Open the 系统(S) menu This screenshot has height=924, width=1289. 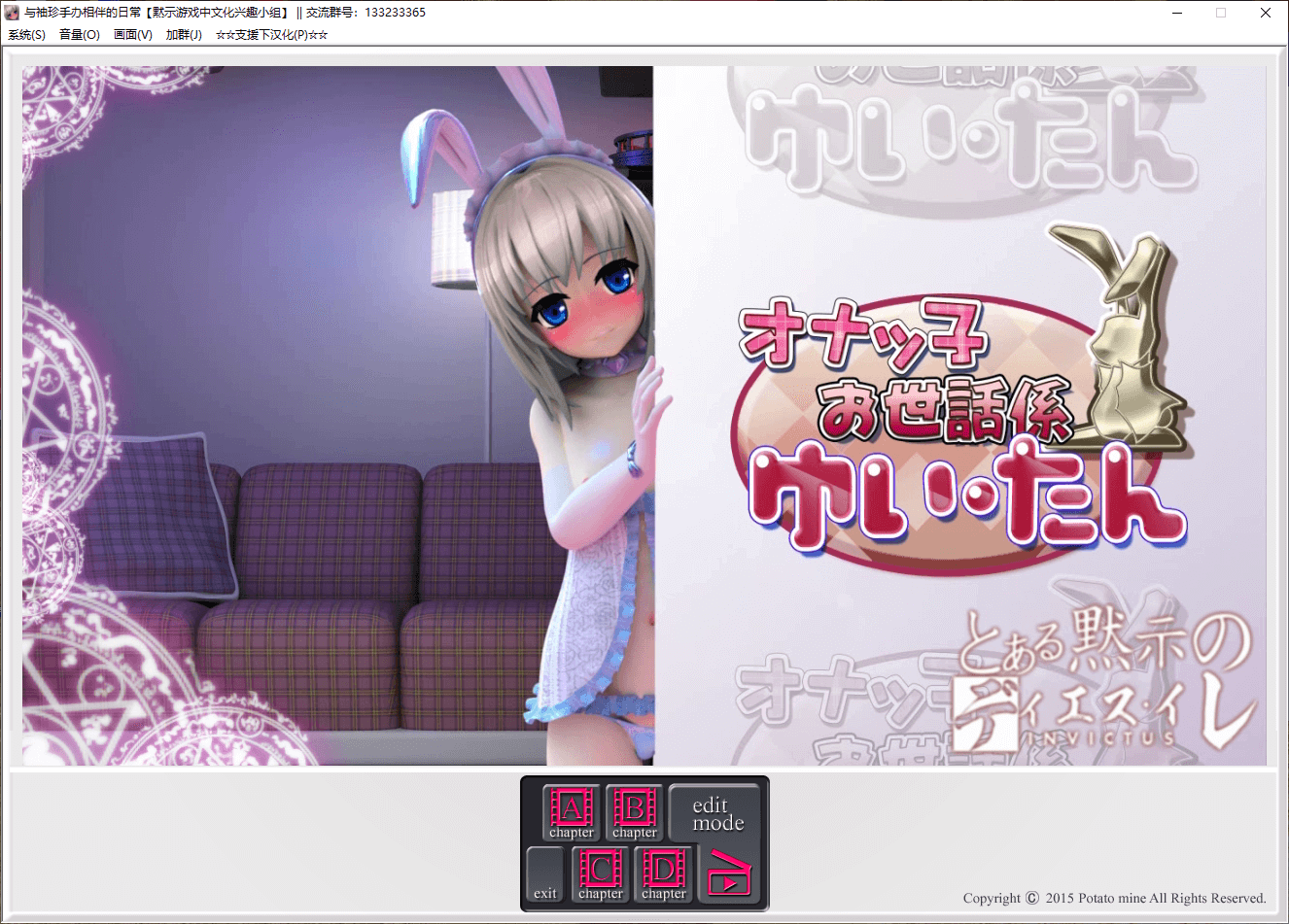(26, 35)
